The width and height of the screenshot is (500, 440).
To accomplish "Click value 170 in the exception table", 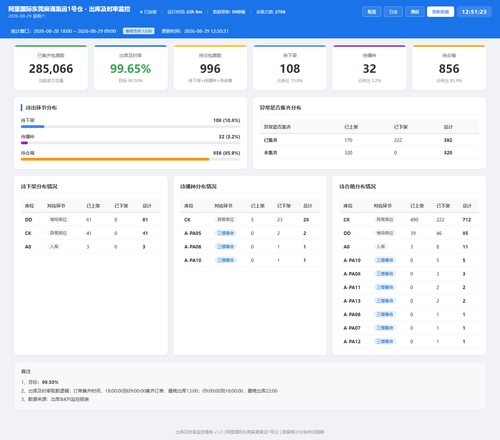I will click(x=348, y=140).
